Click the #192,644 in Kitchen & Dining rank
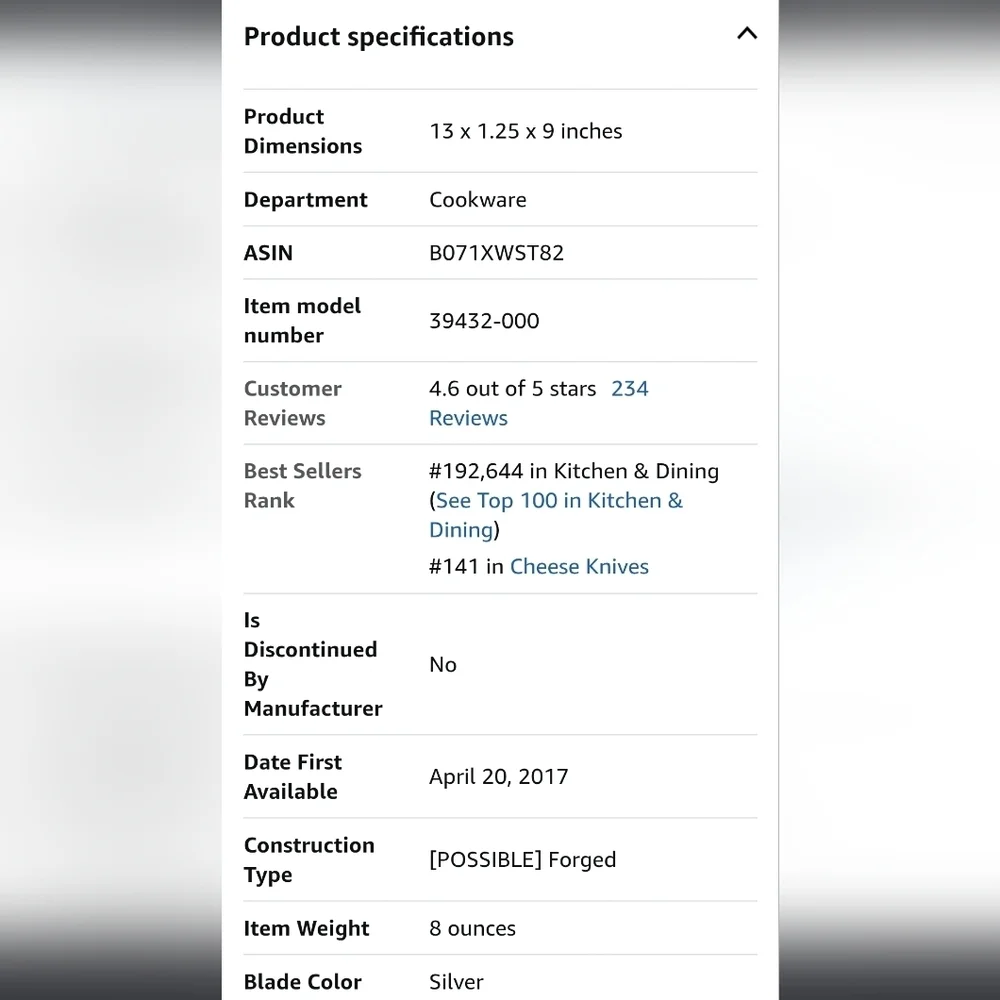The image size is (1000, 1000). tap(574, 471)
